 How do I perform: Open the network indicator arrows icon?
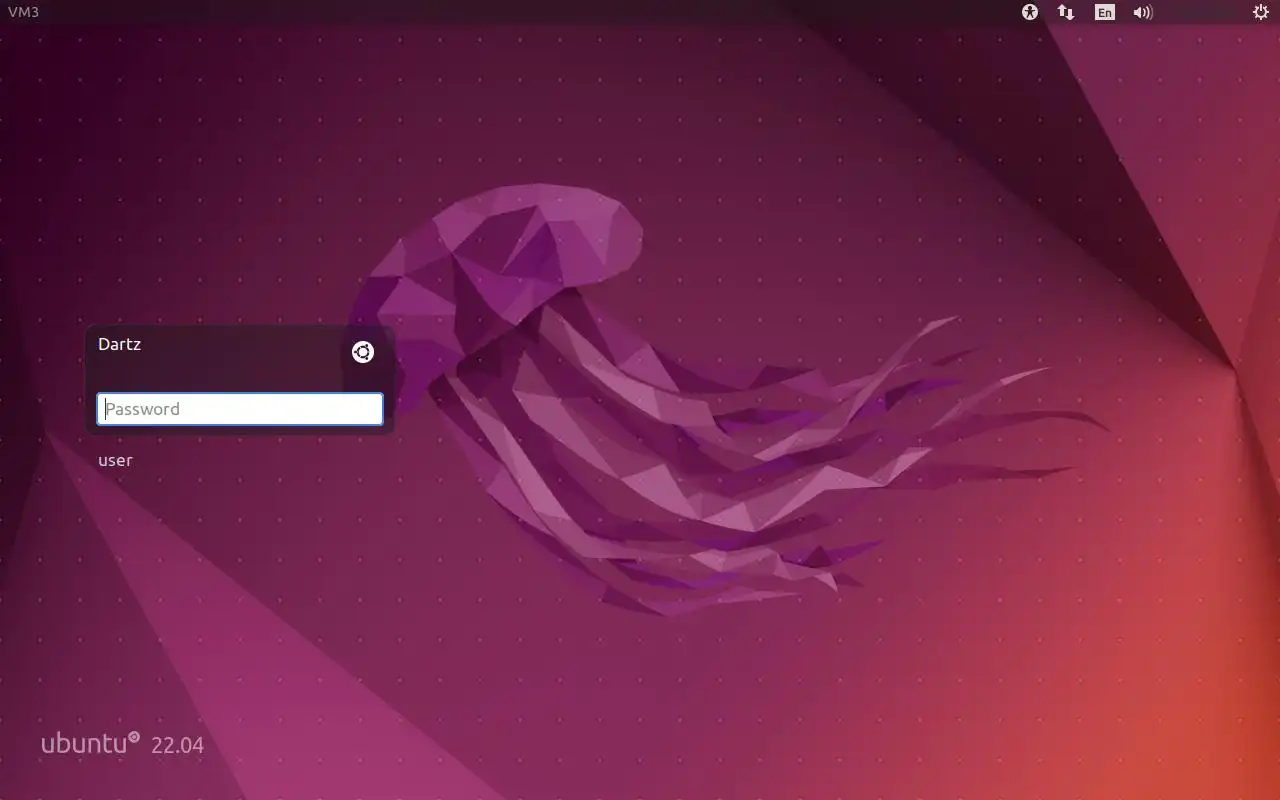(1066, 12)
